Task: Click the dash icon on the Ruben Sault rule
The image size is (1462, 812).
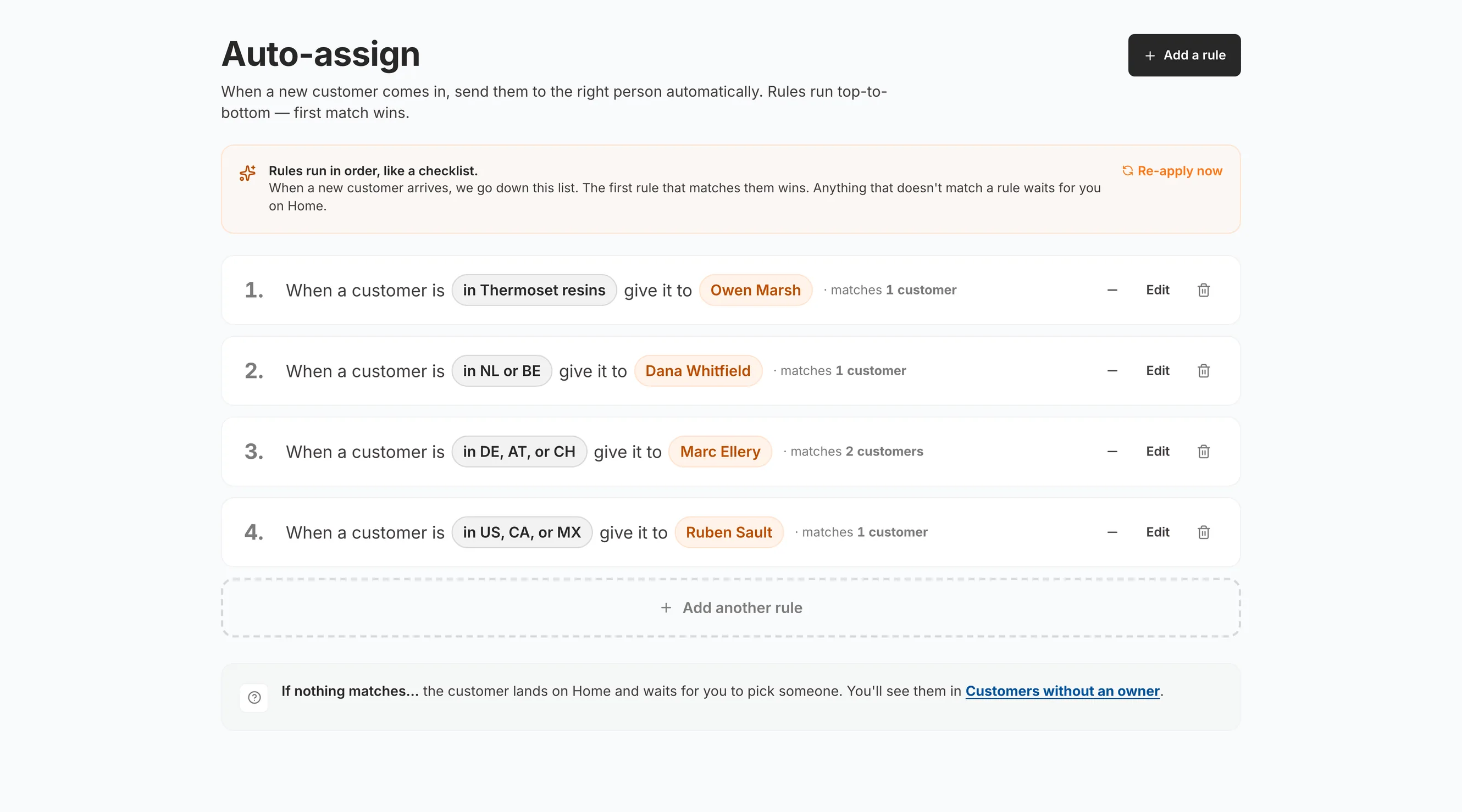Action: (1112, 532)
